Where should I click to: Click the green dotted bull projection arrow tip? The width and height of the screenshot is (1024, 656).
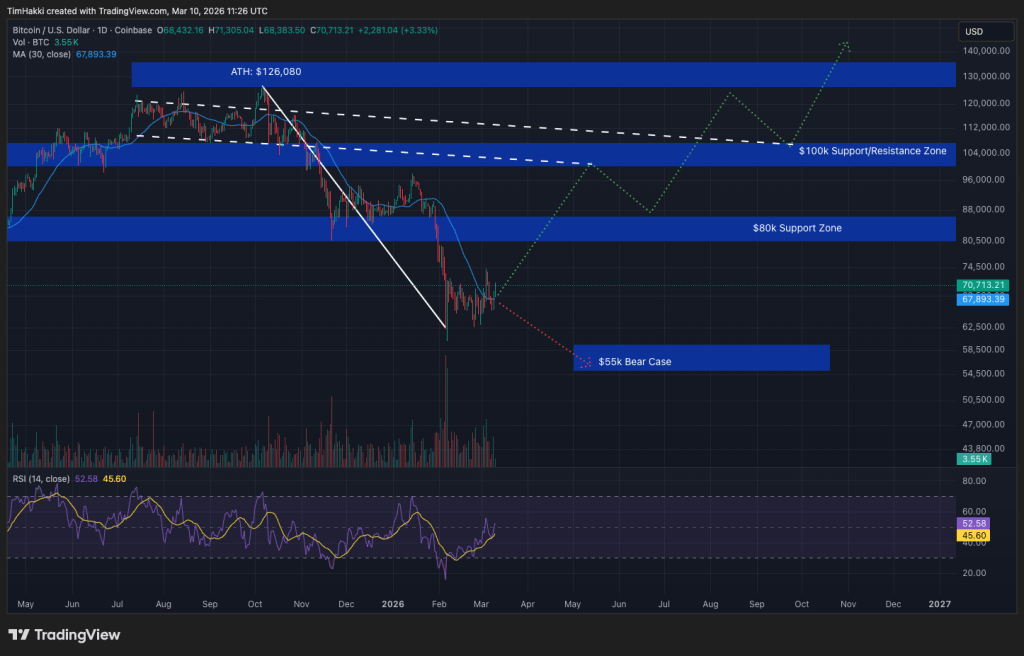(x=845, y=45)
